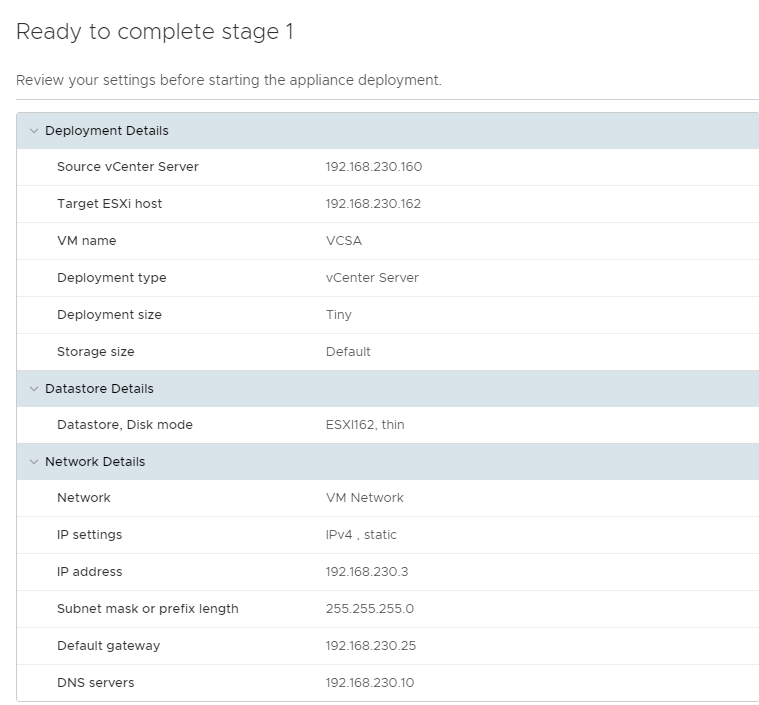Screen dimensions: 759x705
Task: Click the 'Review your settings' description text
Action: point(229,80)
